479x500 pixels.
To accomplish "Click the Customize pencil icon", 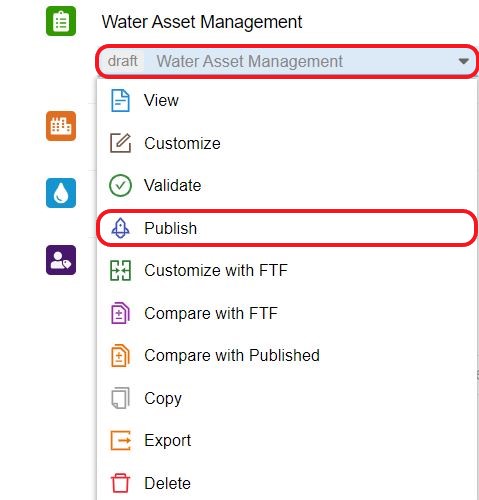I will click(120, 143).
